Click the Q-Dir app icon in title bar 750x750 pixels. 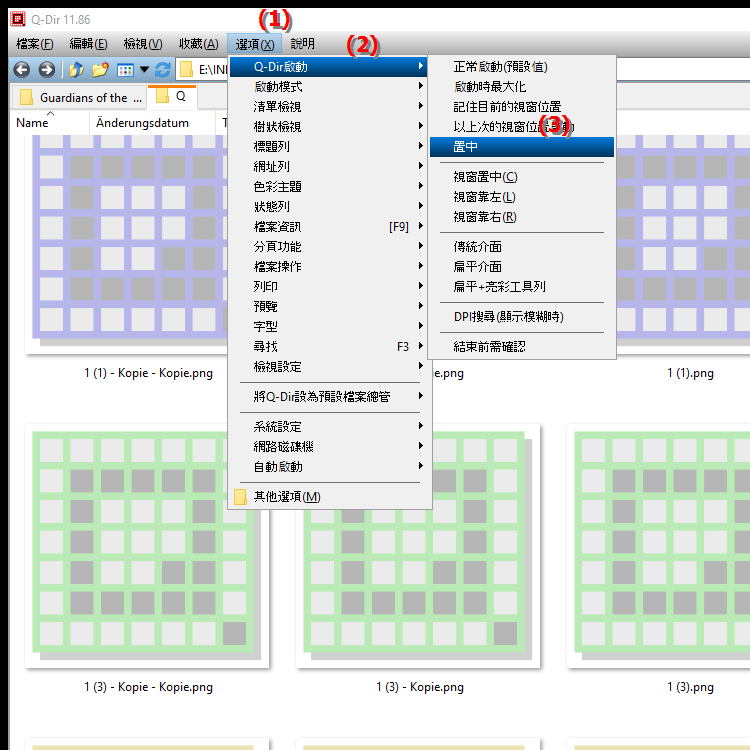pyautogui.click(x=16, y=17)
